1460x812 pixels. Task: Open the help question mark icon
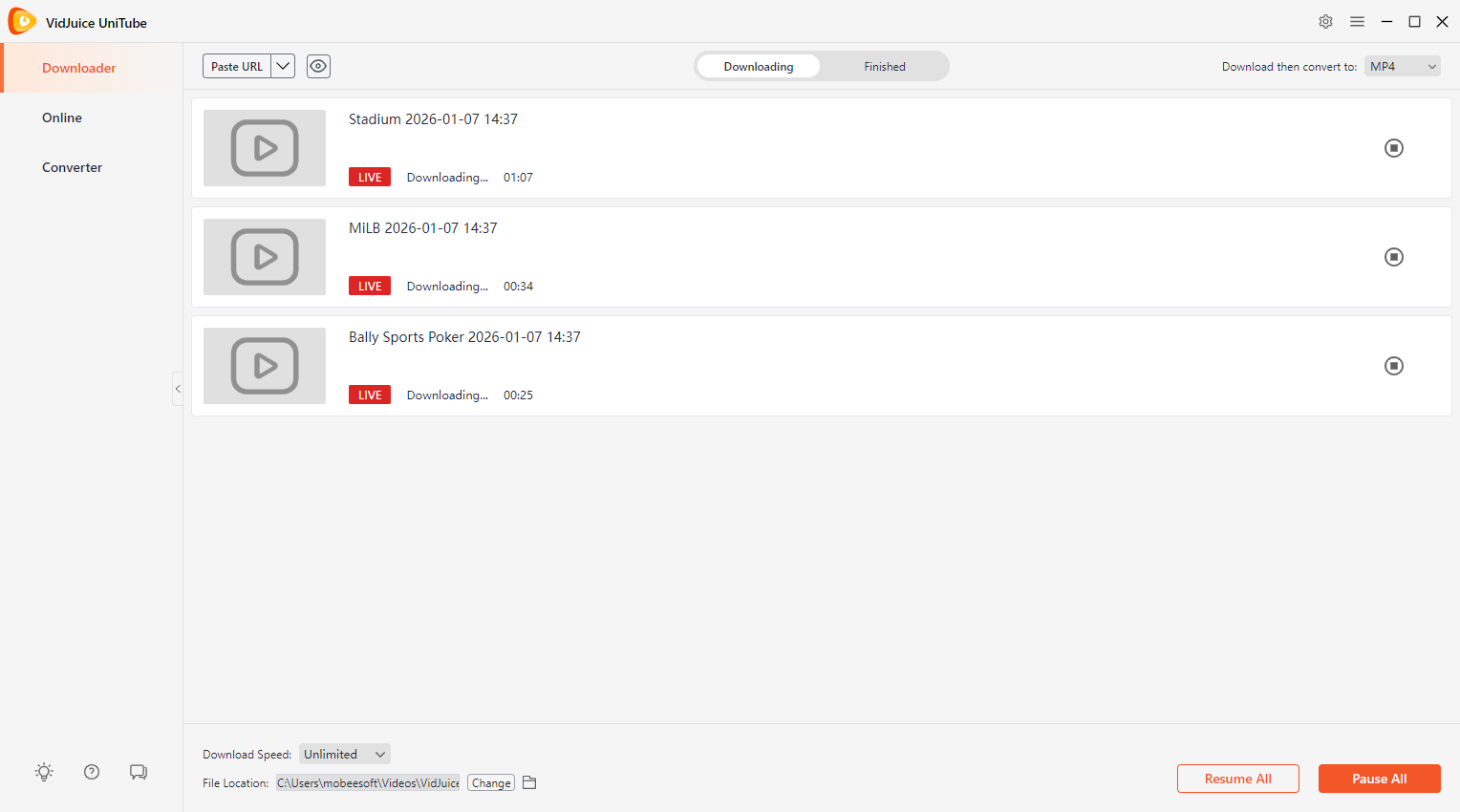[x=92, y=772]
